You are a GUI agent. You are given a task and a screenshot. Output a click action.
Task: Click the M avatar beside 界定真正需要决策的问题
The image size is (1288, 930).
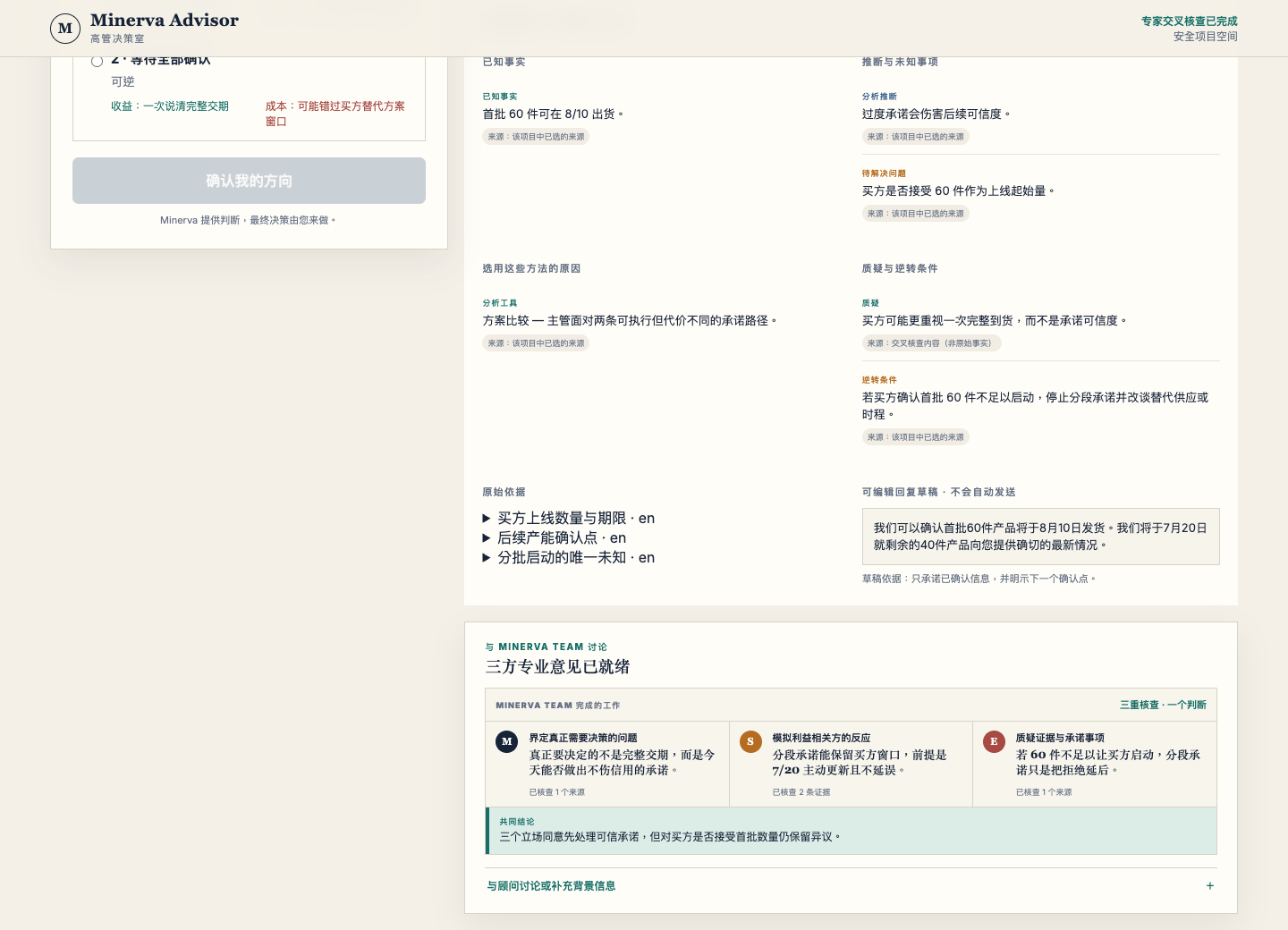click(507, 741)
